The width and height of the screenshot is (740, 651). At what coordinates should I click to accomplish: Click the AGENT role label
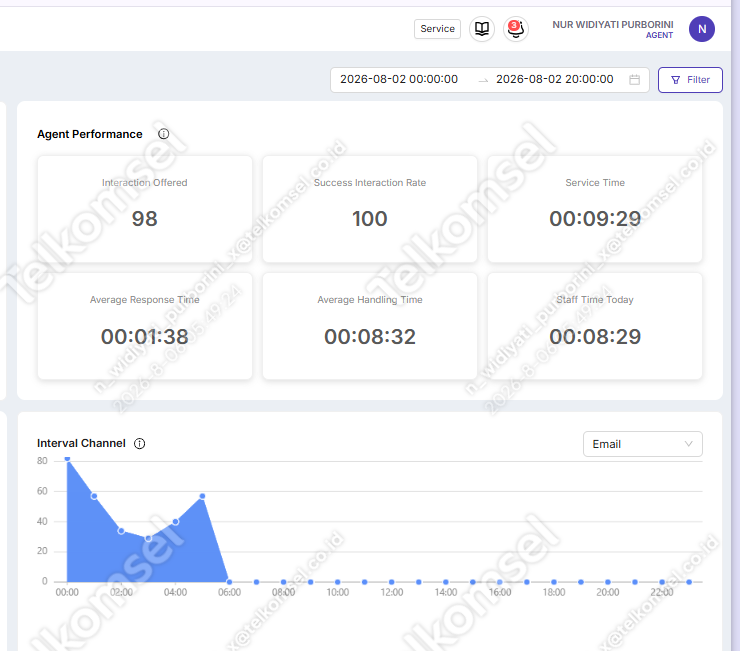[x=659, y=35]
